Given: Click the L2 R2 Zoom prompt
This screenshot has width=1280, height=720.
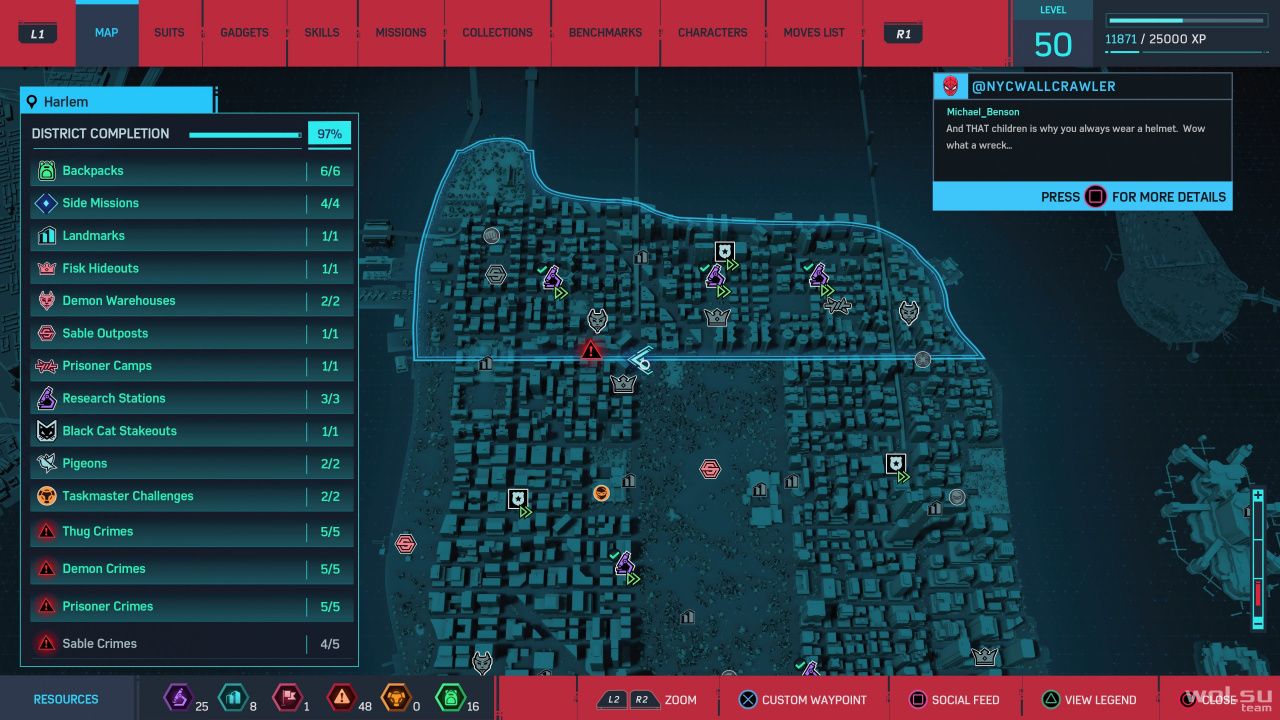Looking at the screenshot, I should point(648,700).
